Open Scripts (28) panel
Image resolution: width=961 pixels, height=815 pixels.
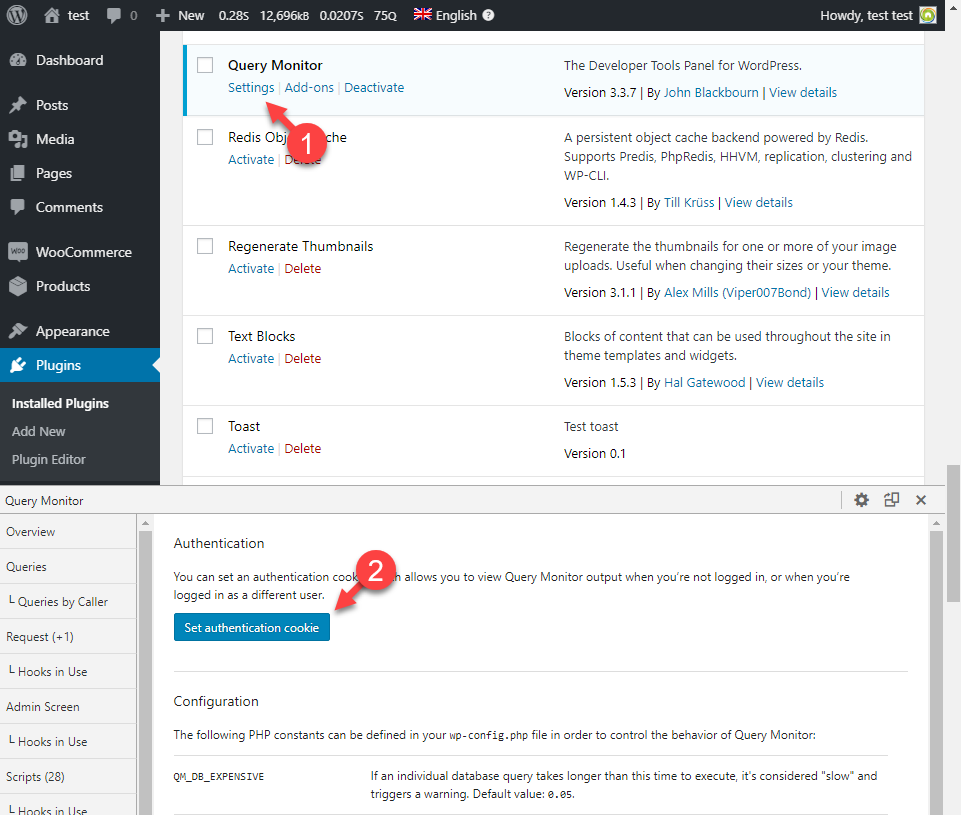[68, 776]
